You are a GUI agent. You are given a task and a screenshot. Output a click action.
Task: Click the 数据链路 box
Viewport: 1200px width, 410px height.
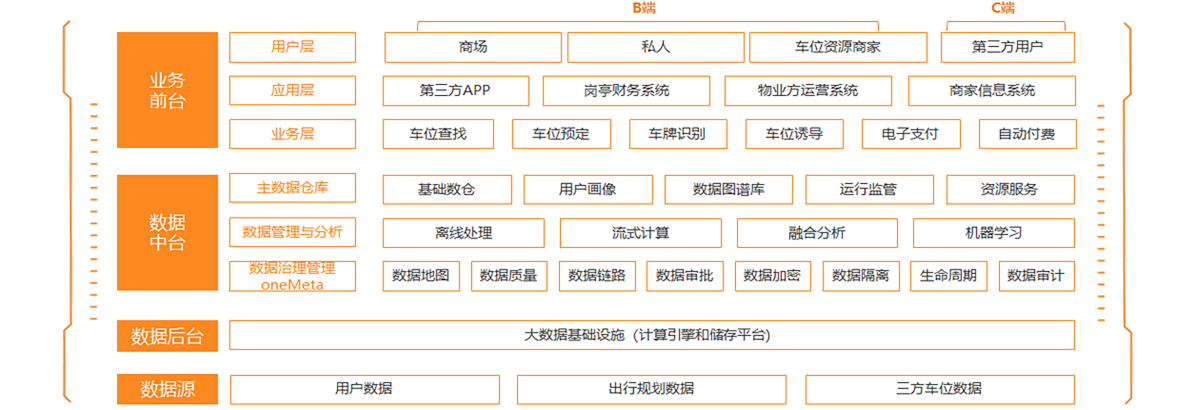(x=597, y=276)
